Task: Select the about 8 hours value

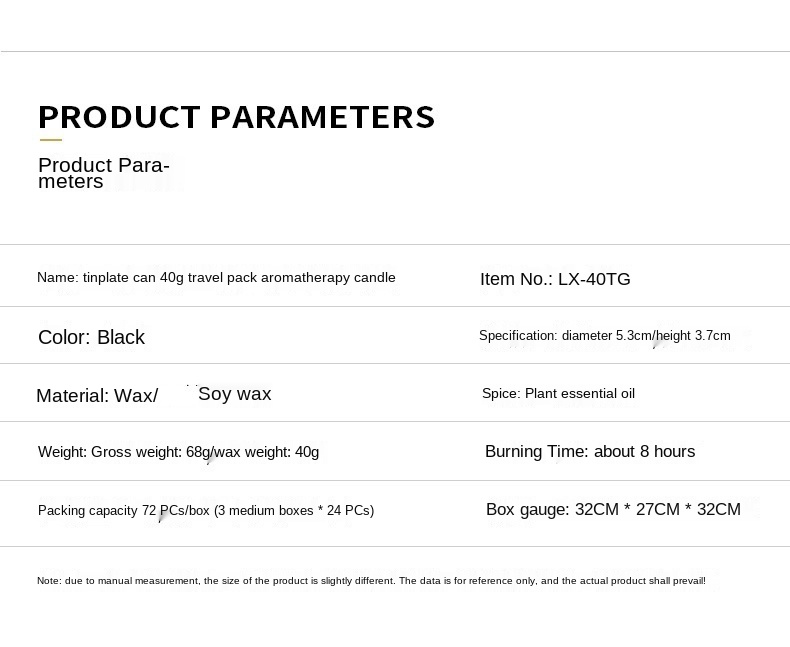Action: pyautogui.click(x=645, y=452)
